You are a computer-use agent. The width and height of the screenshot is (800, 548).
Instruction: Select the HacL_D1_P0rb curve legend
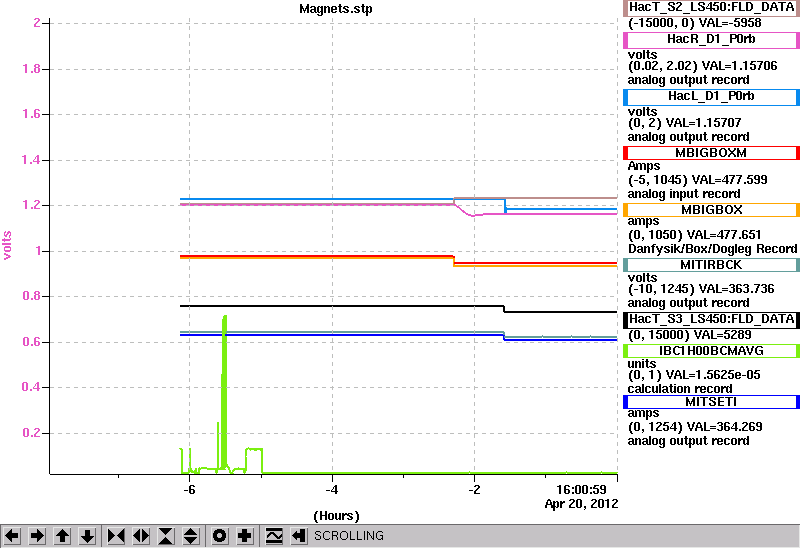711,97
